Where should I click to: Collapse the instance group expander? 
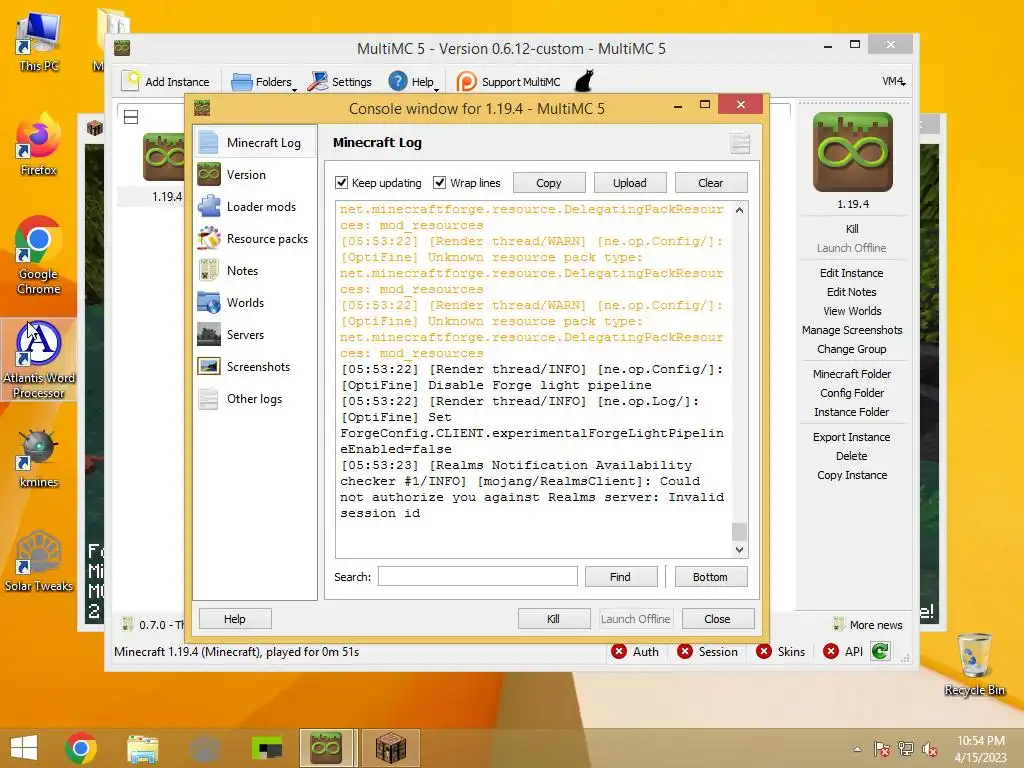click(x=131, y=117)
